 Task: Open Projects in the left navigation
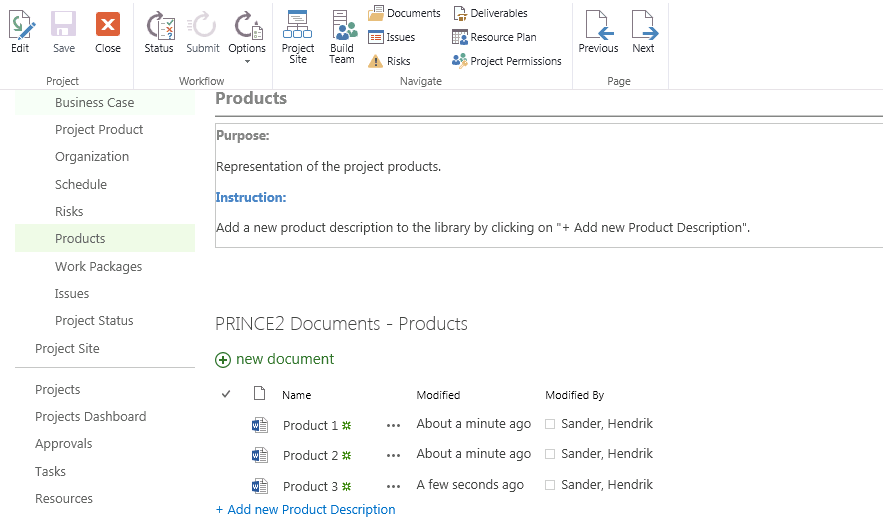click(x=57, y=389)
